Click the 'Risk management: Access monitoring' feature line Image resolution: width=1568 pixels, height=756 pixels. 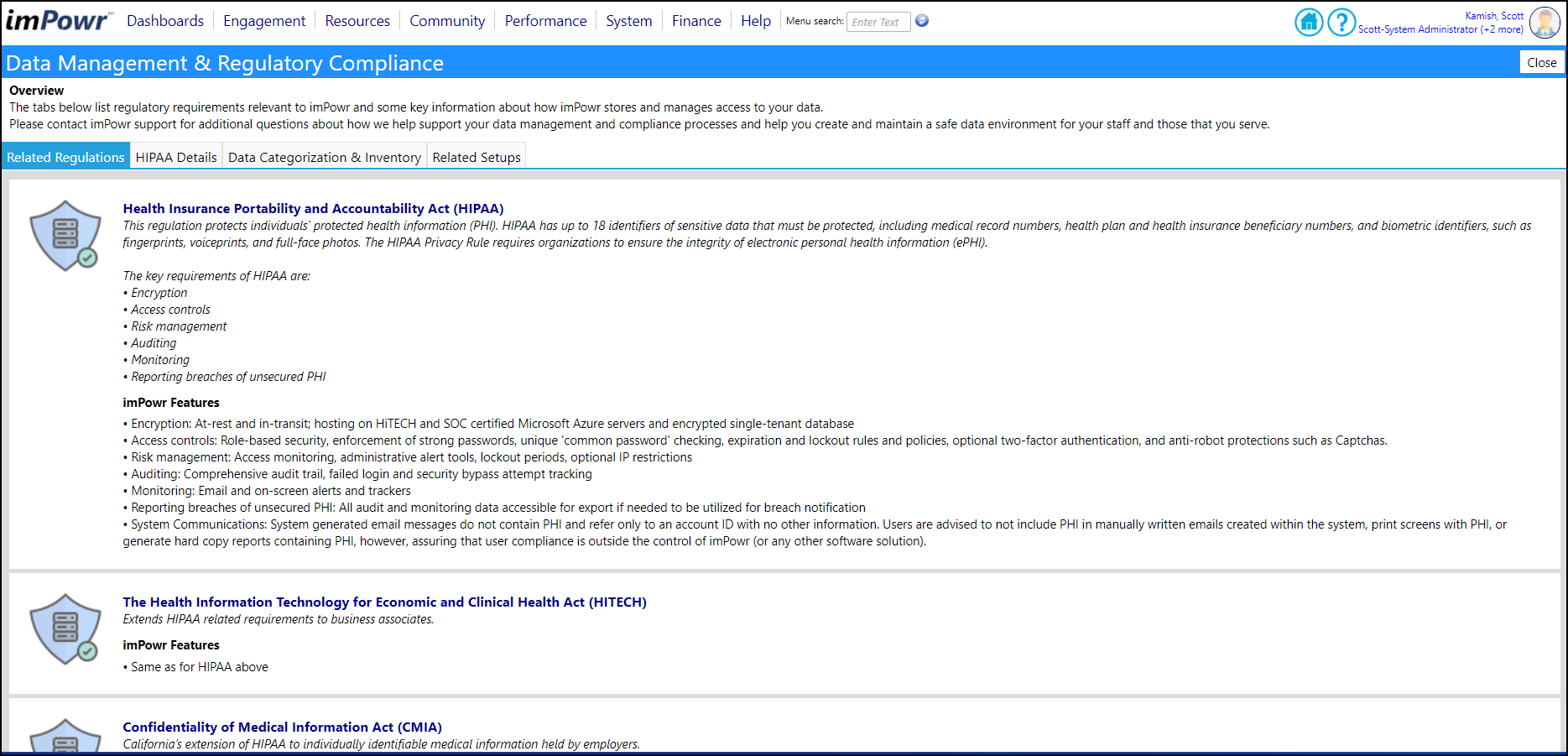coord(408,457)
